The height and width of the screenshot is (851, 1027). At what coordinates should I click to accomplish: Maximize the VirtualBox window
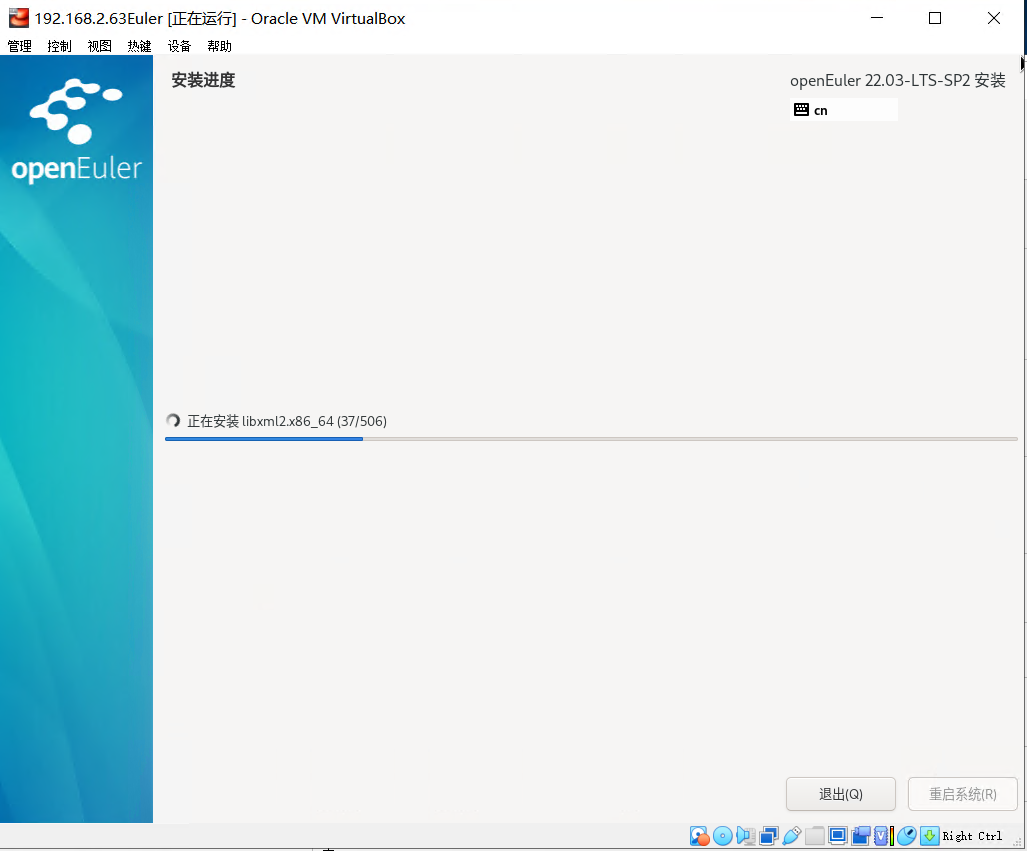tap(935, 18)
